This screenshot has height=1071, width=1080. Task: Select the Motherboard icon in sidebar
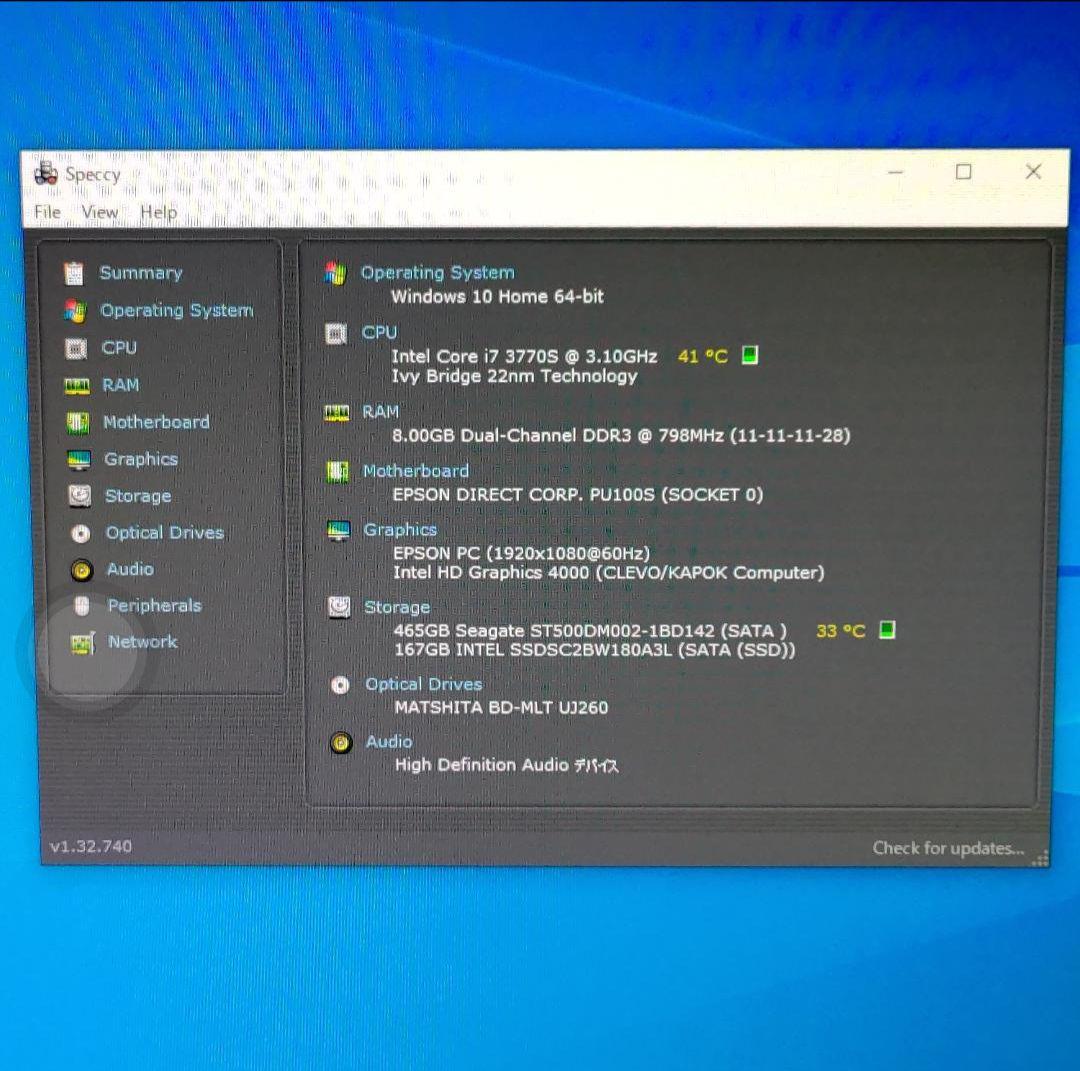(78, 422)
